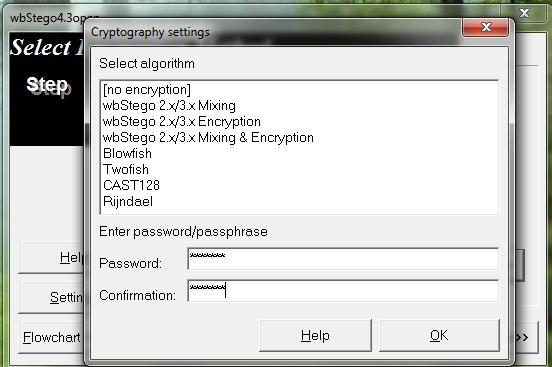This screenshot has height=367, width=552.
Task: Choose the Rijndael algorithm
Action: pos(128,201)
